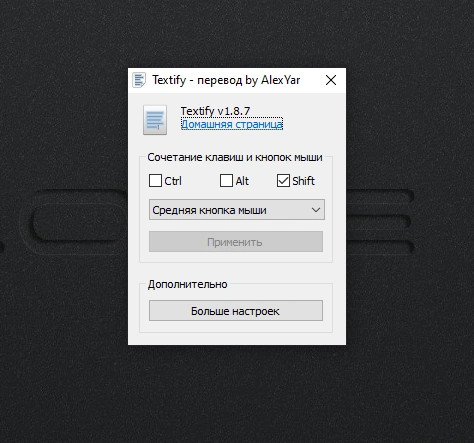Expand the Средняя кнопка мыши dropdown
This screenshot has width=474, height=443.
(x=237, y=210)
